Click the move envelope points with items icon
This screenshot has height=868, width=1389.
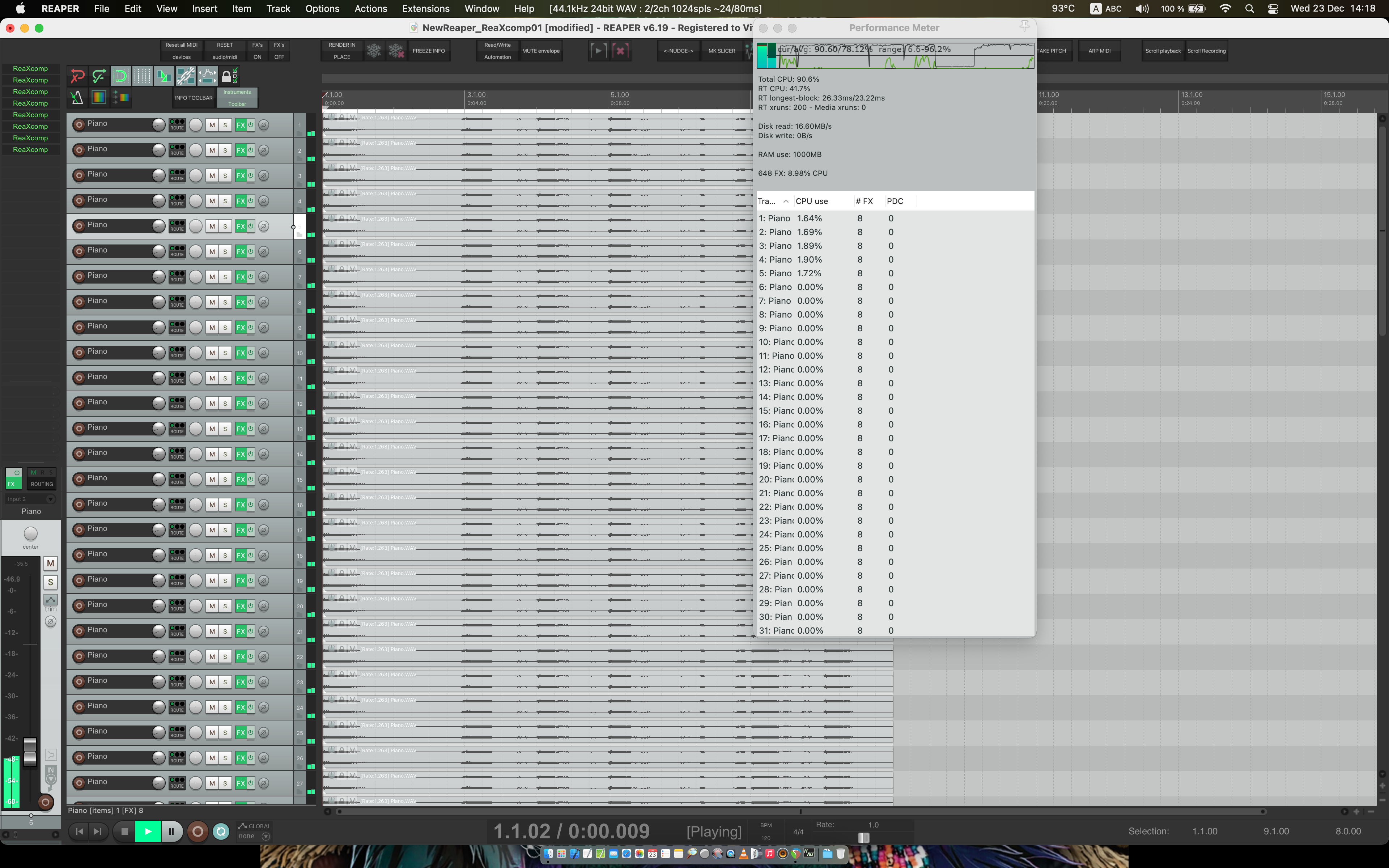(x=208, y=76)
